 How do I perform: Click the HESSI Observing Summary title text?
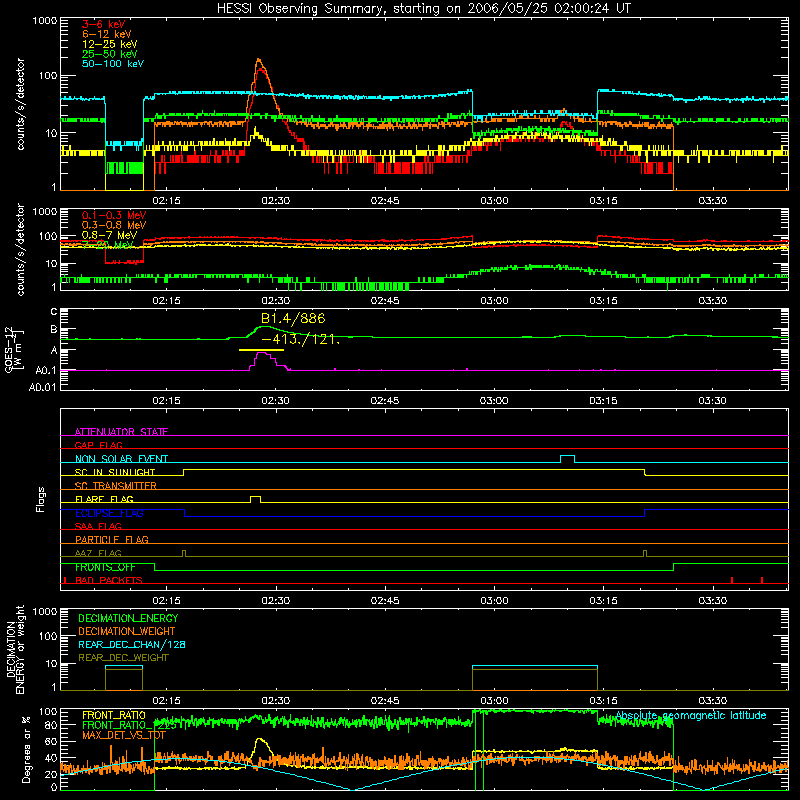coord(424,8)
